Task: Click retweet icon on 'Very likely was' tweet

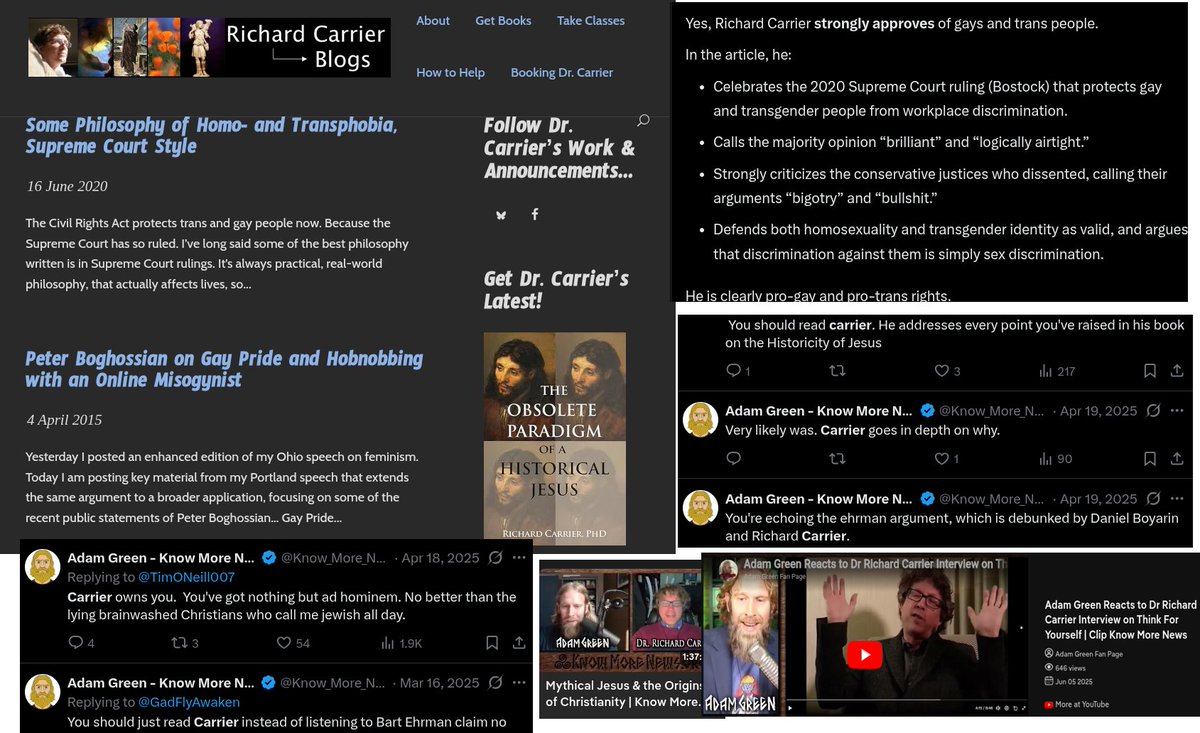Action: pos(838,459)
